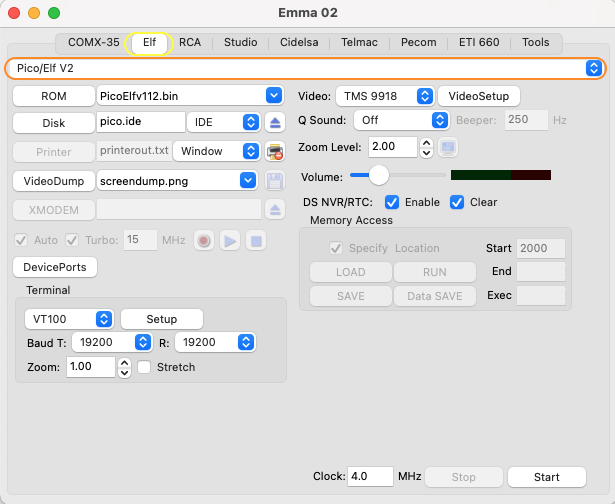Click the Zoom Level 2.00 field
This screenshot has width=615, height=504.
point(393,147)
